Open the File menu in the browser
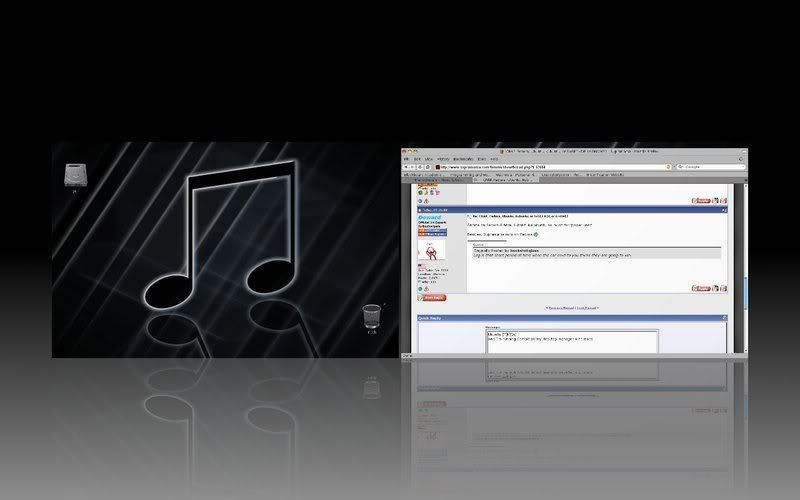Screen dimensions: 800x500 click(406, 159)
